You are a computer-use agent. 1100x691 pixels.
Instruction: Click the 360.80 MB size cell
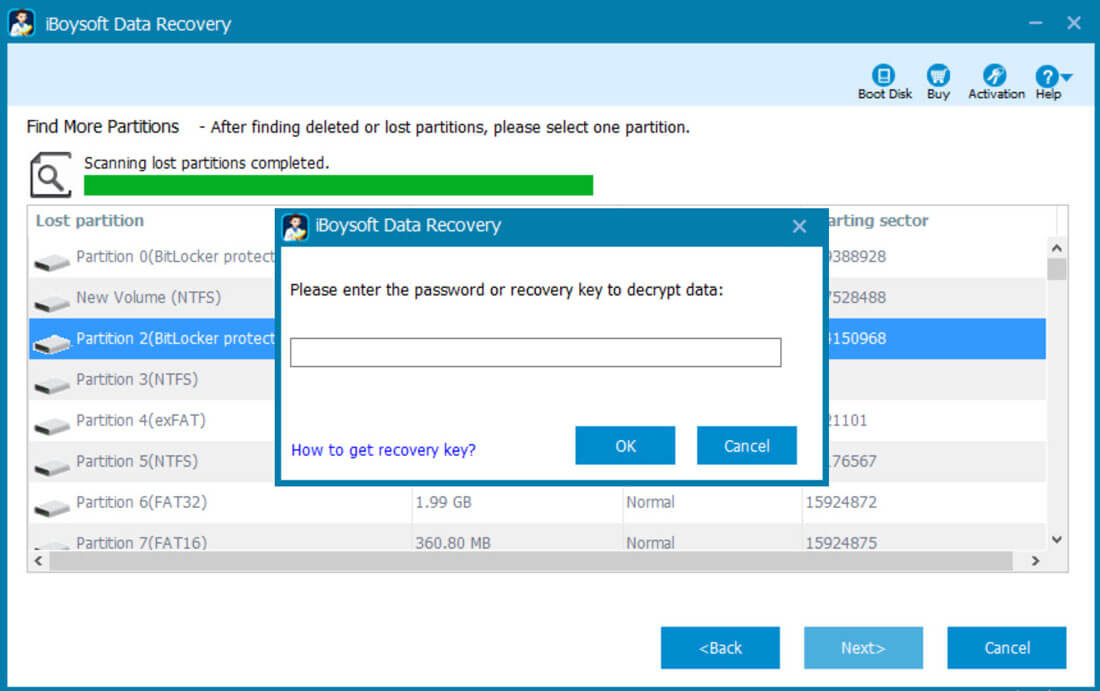click(x=453, y=543)
